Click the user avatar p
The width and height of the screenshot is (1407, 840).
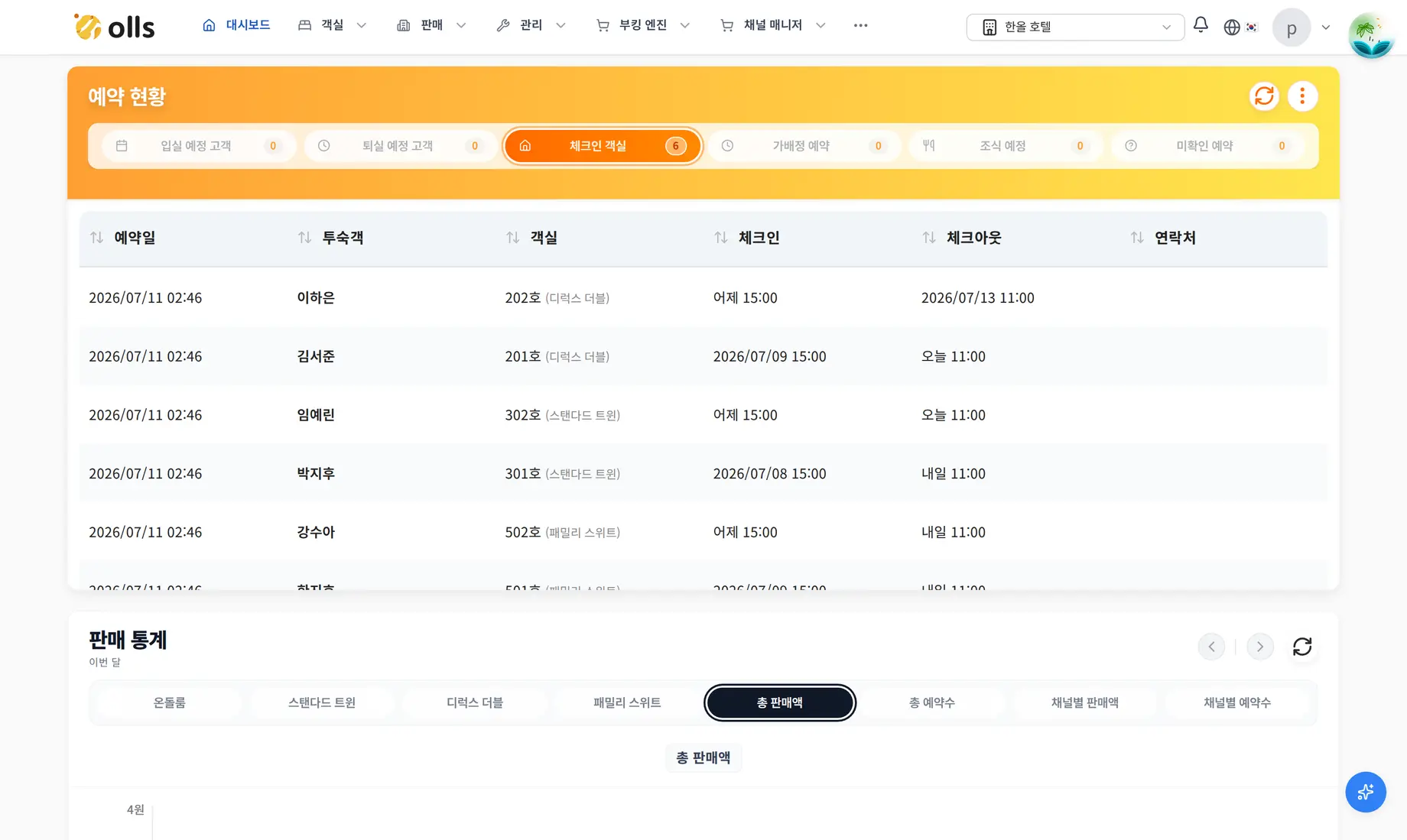(x=1291, y=28)
